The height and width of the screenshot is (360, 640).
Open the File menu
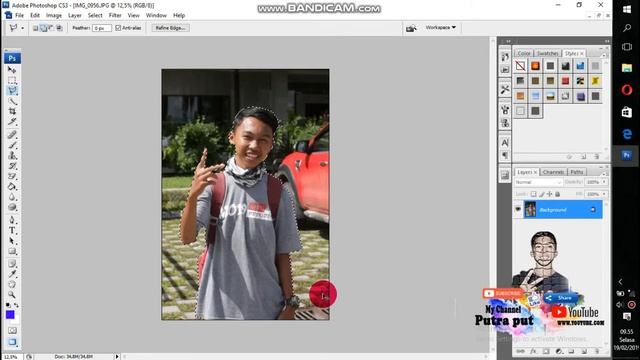click(19, 15)
